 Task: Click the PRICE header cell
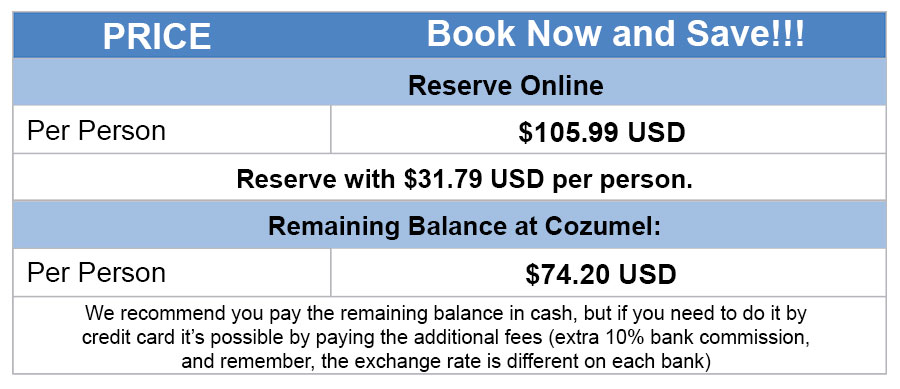pos(157,36)
